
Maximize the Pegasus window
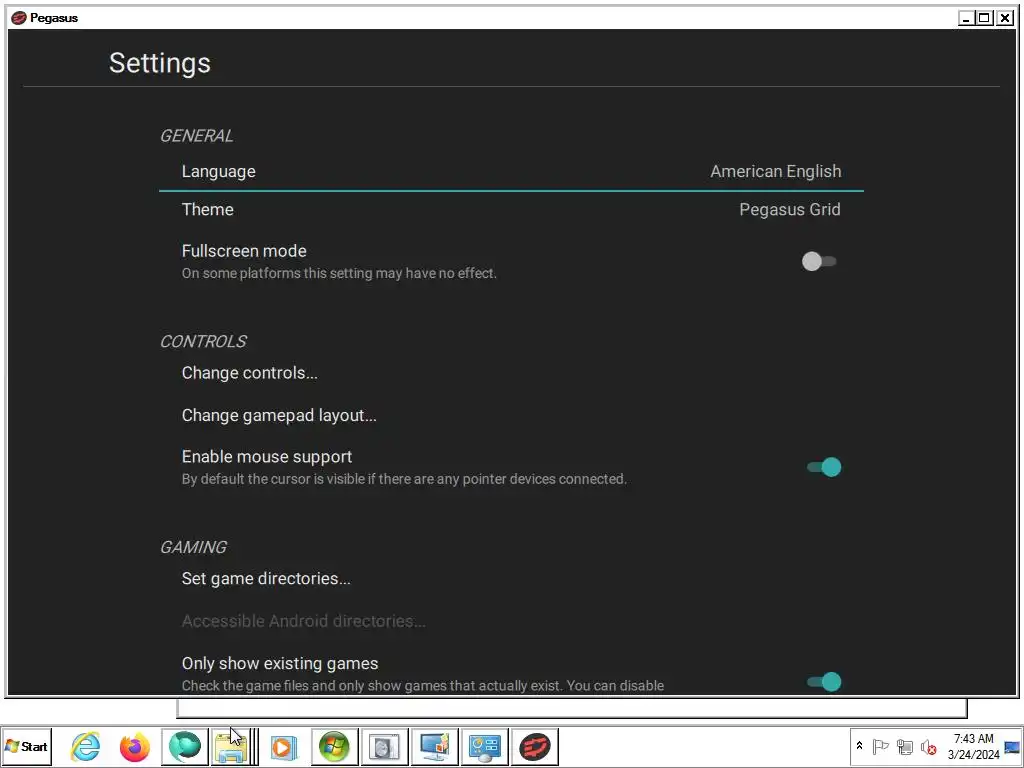pyautogui.click(x=985, y=18)
